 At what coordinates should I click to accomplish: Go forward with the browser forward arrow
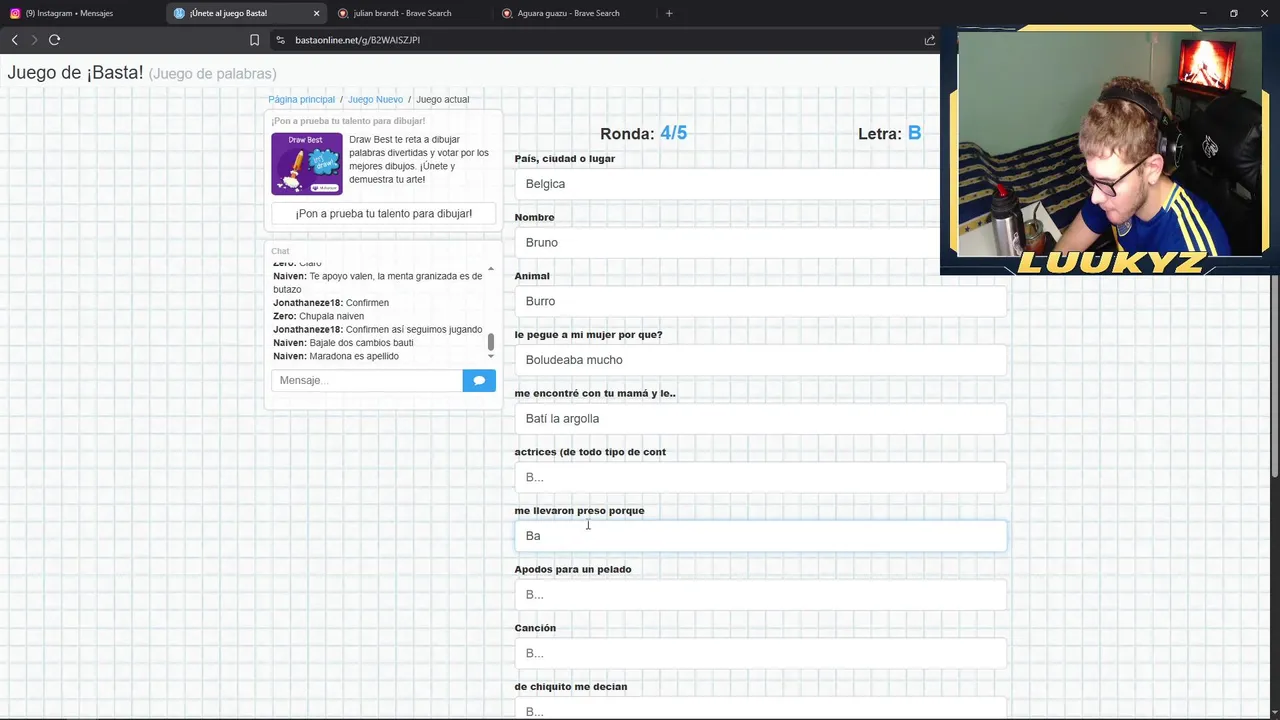[x=34, y=40]
